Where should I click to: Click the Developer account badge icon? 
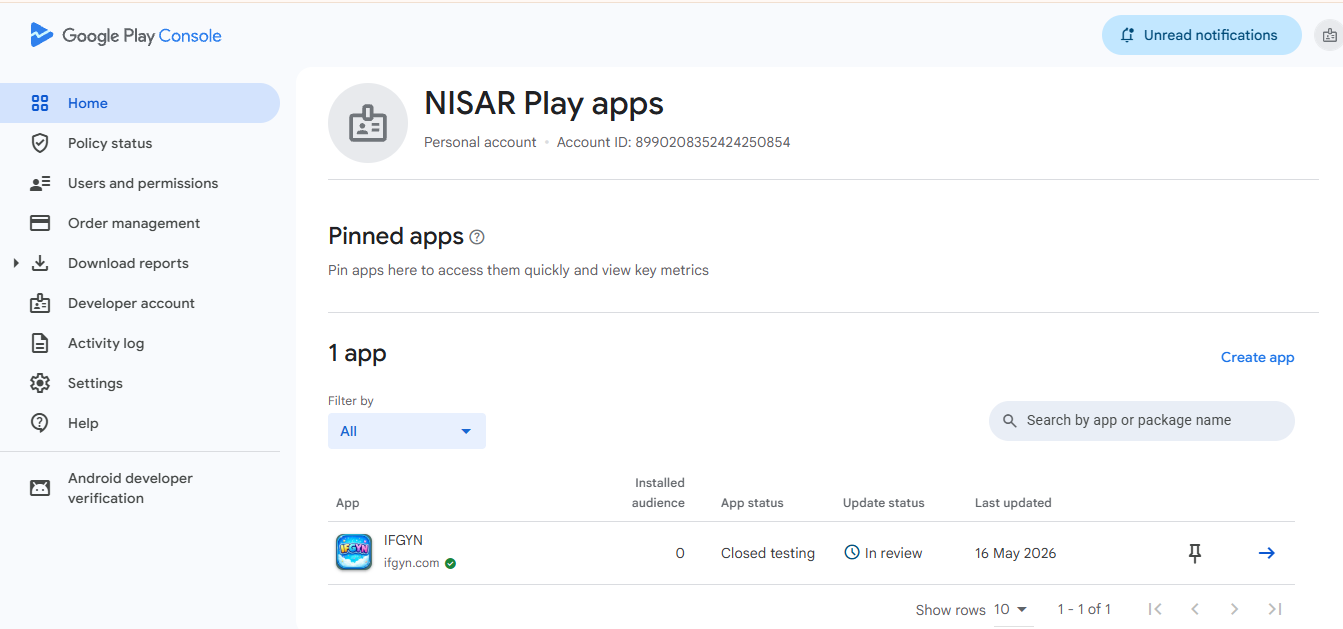40,303
